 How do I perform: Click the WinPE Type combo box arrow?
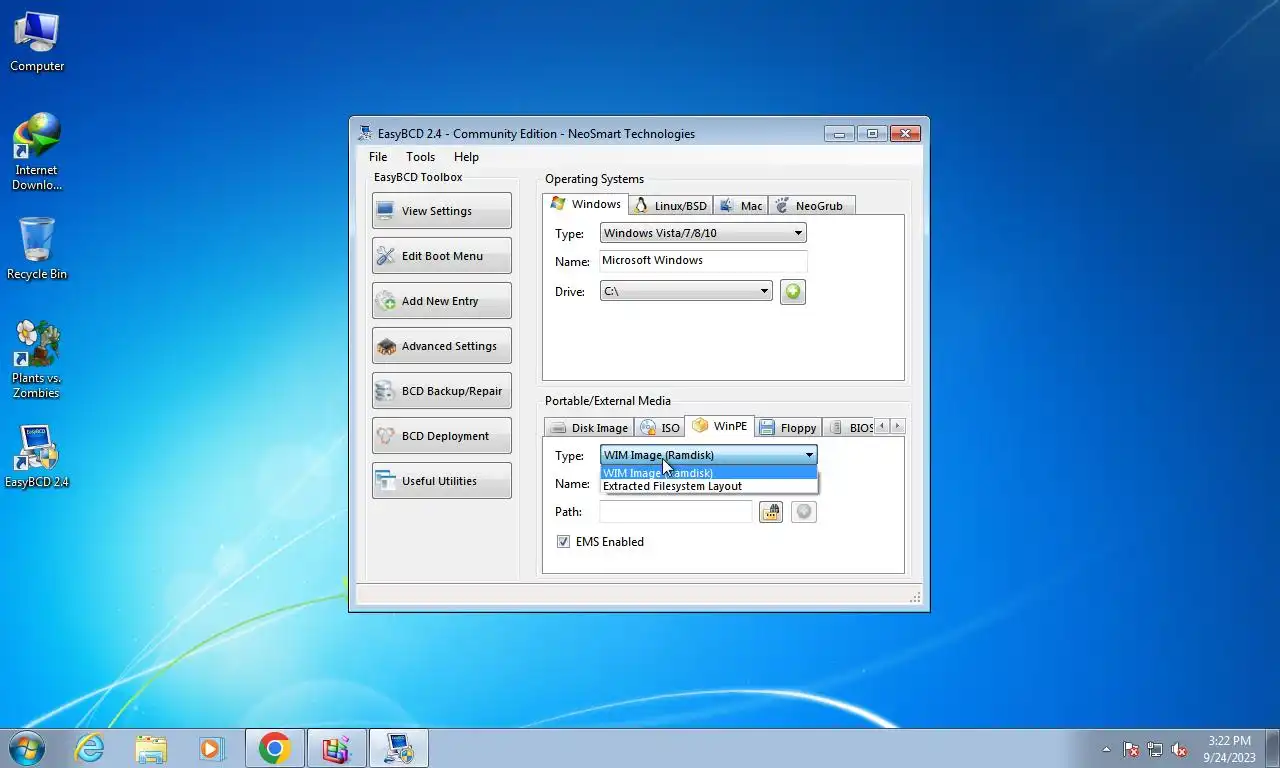coord(809,455)
